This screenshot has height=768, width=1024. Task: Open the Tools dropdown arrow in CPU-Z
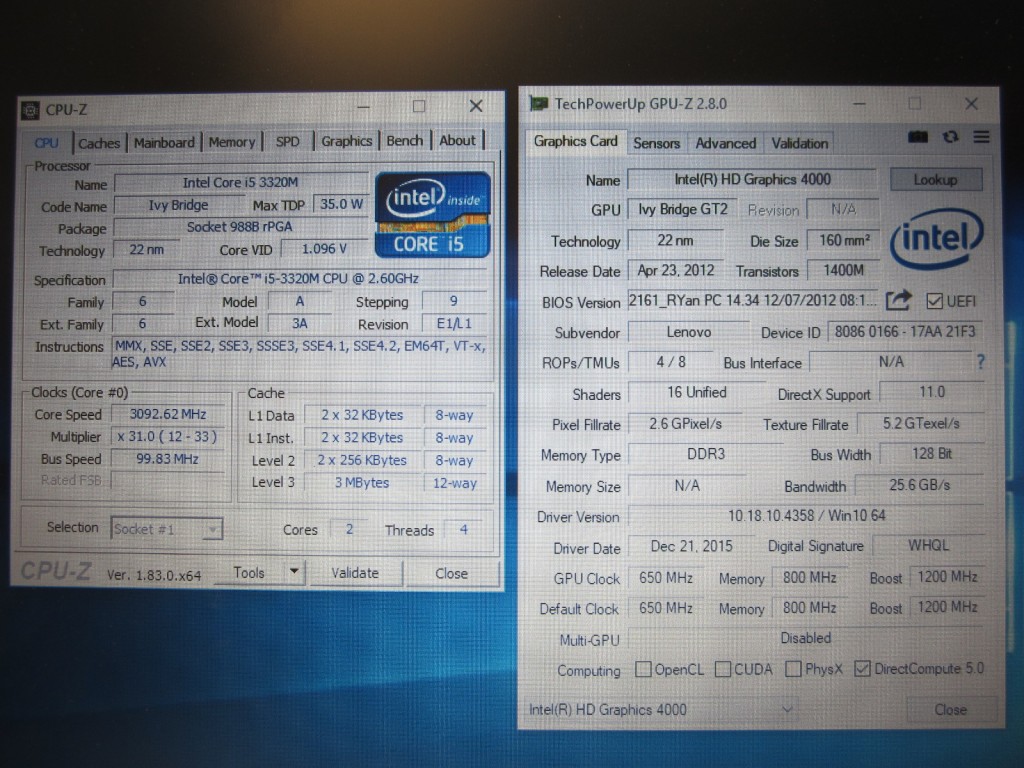point(295,572)
